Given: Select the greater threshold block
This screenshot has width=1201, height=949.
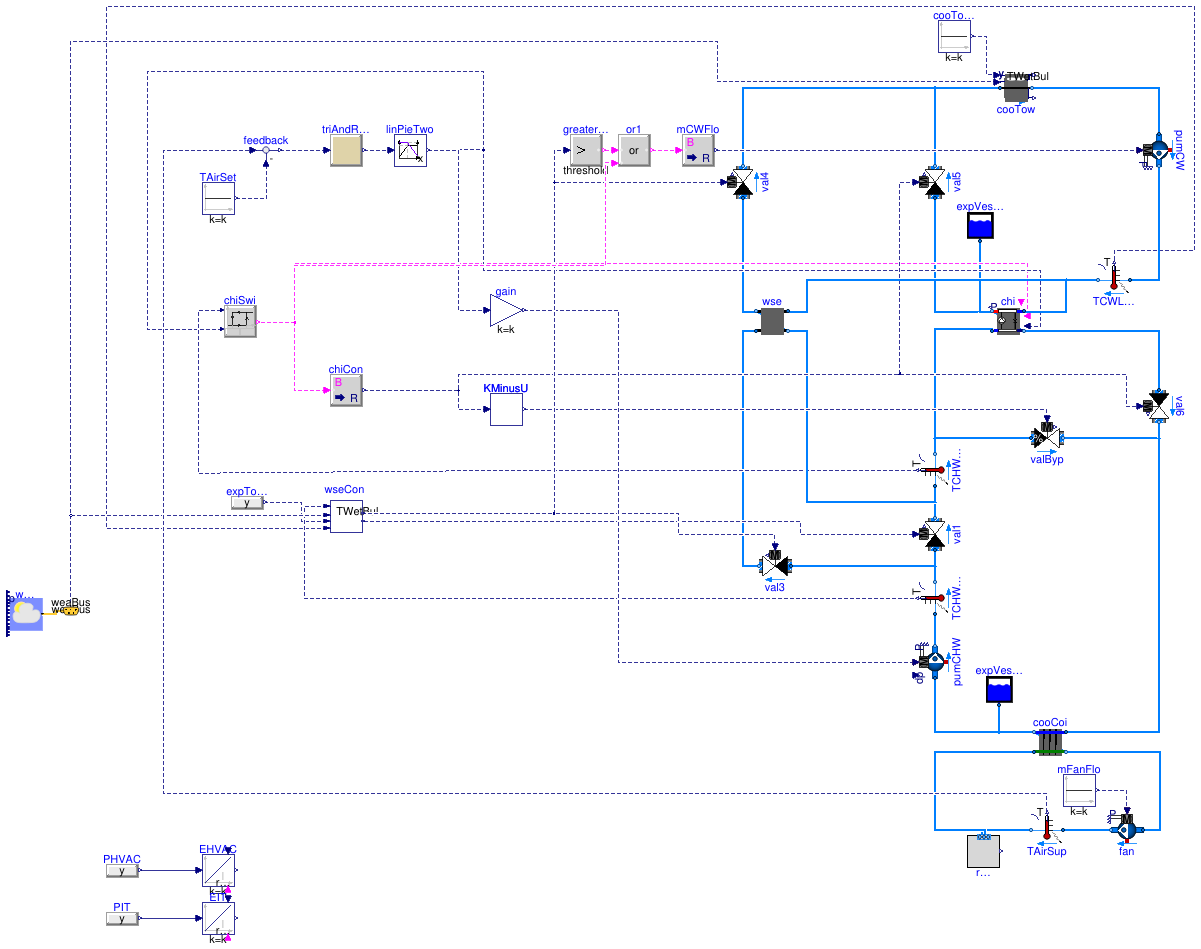Looking at the screenshot, I should pos(586,151).
